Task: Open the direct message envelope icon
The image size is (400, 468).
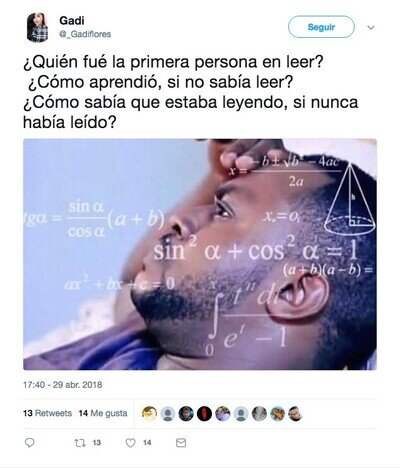Action: tap(181, 443)
